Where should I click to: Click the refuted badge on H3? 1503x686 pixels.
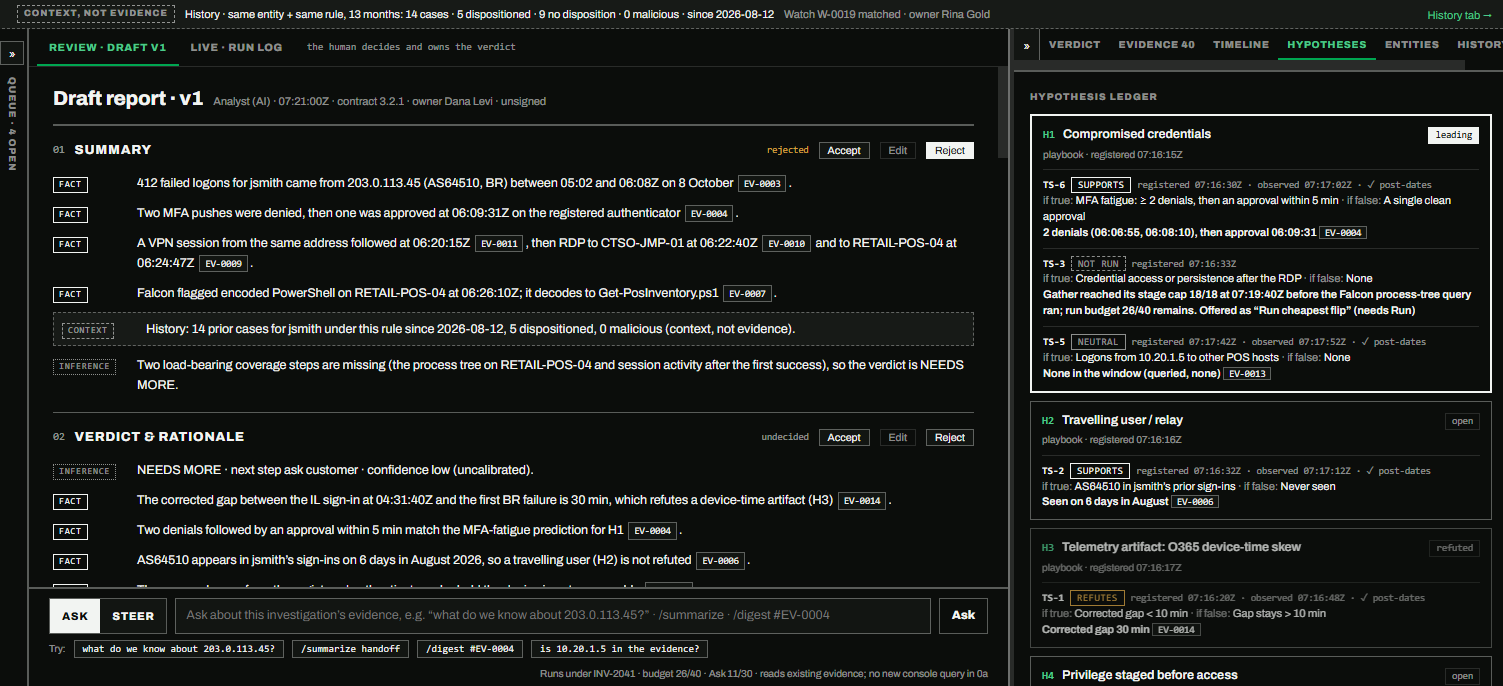(x=1454, y=548)
